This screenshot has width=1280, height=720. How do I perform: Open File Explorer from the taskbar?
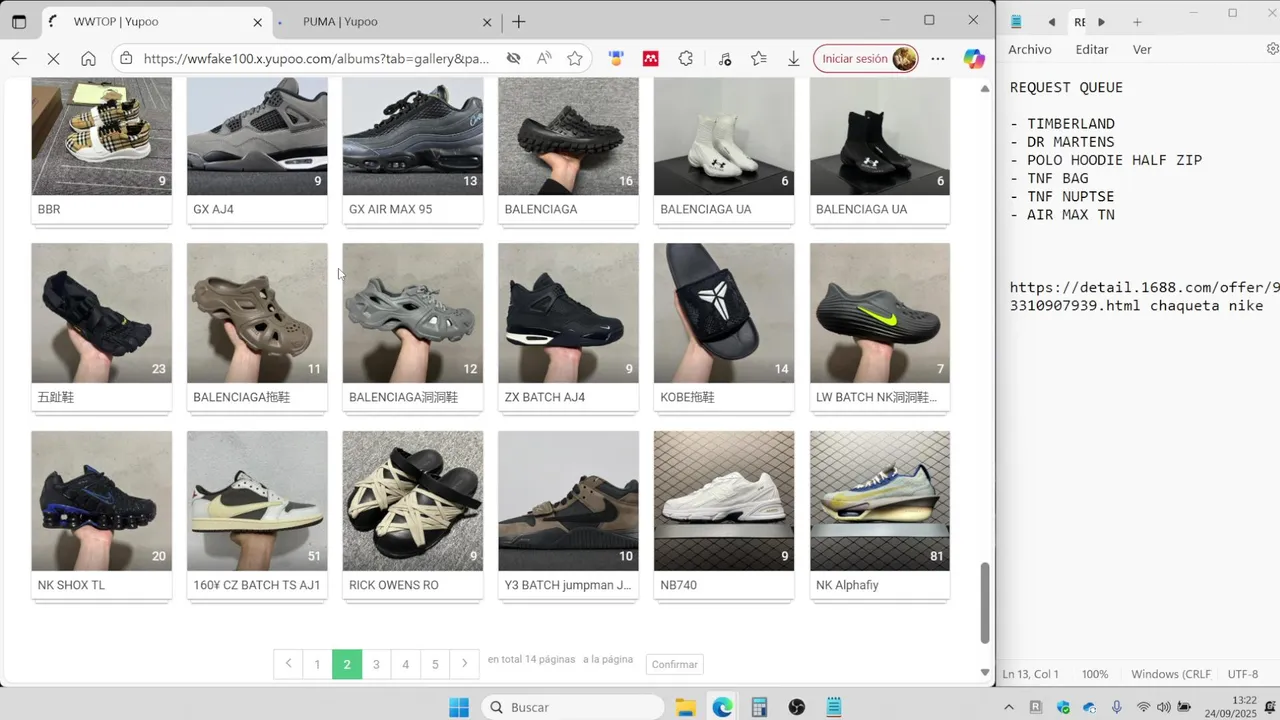click(685, 707)
